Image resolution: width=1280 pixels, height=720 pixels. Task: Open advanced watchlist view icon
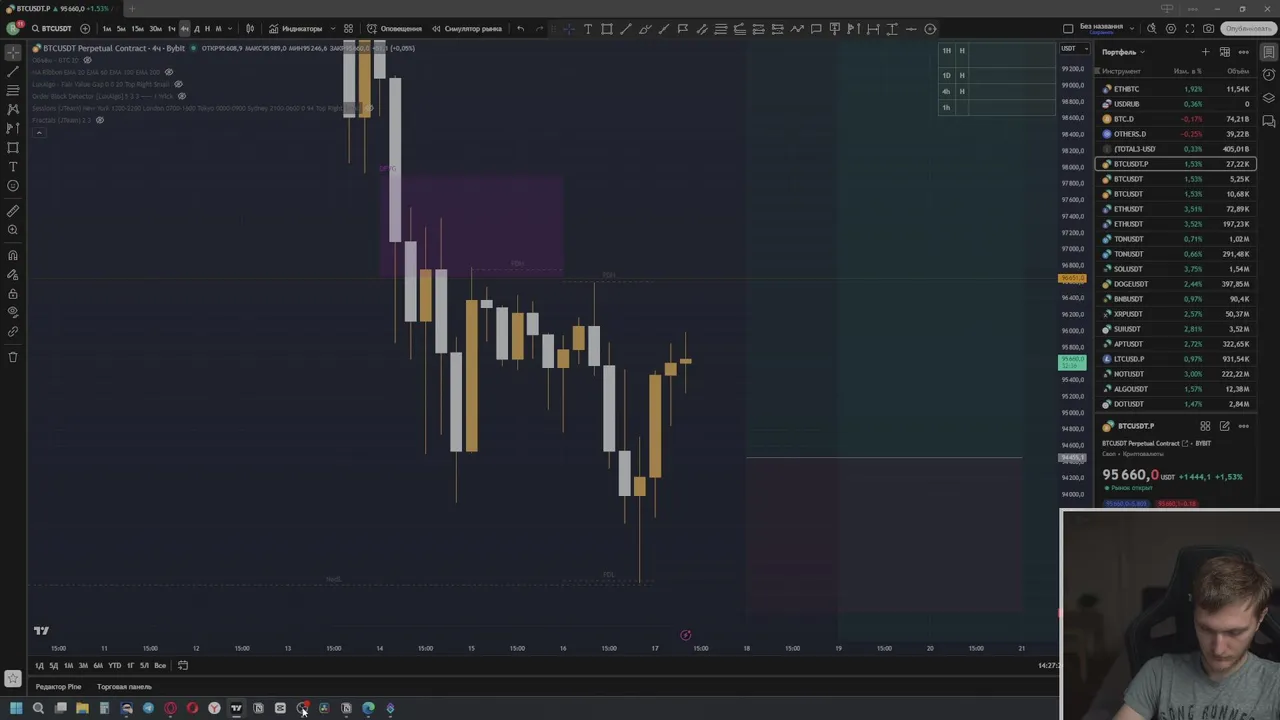pyautogui.click(x=1225, y=52)
